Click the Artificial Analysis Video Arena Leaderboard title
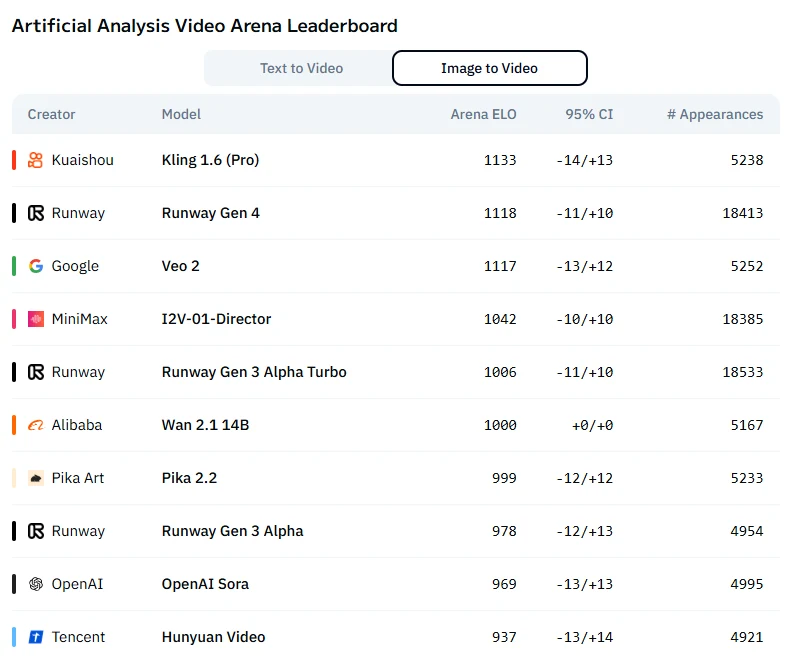The image size is (798, 662). 205,26
